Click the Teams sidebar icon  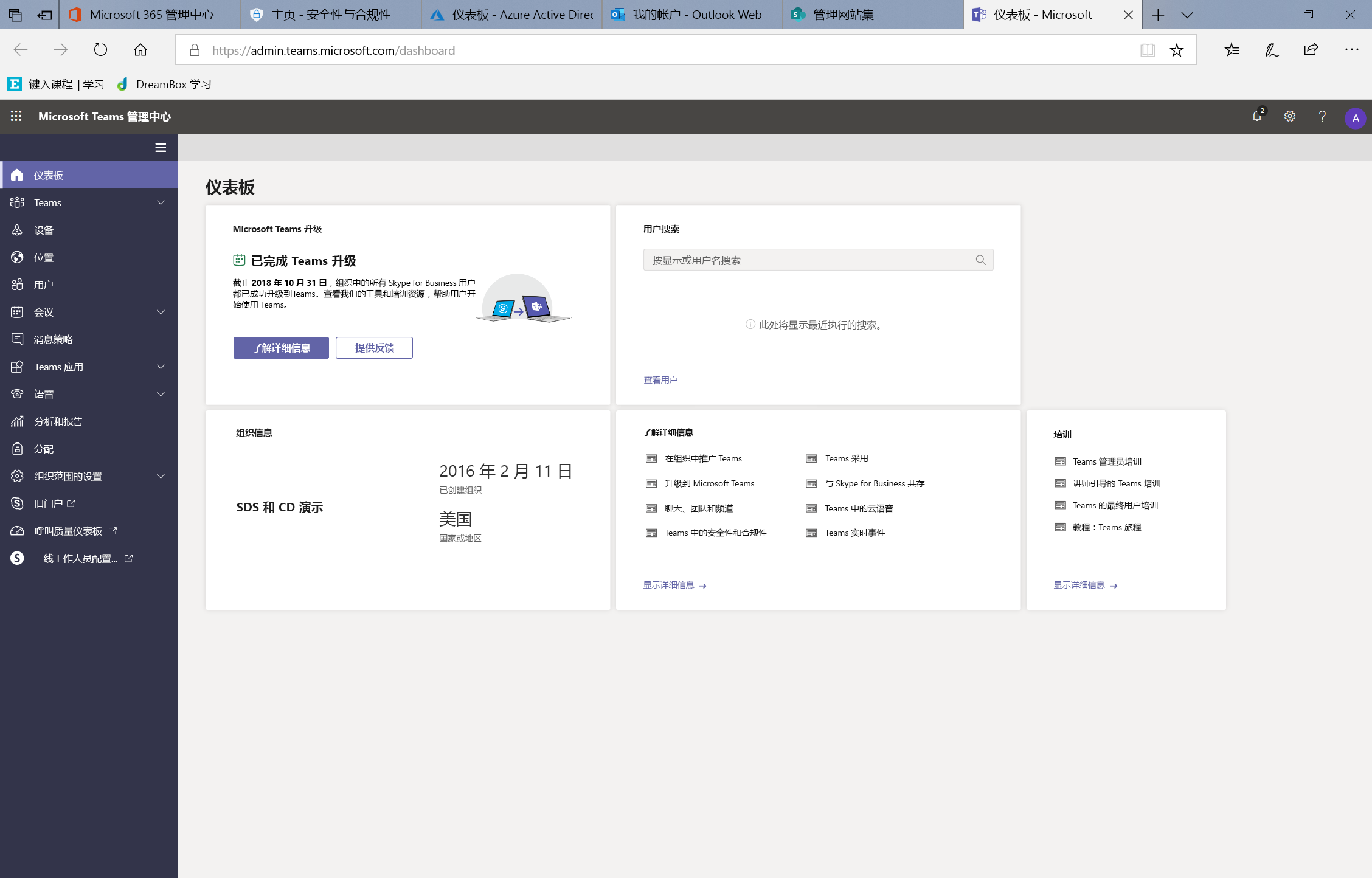tap(16, 202)
